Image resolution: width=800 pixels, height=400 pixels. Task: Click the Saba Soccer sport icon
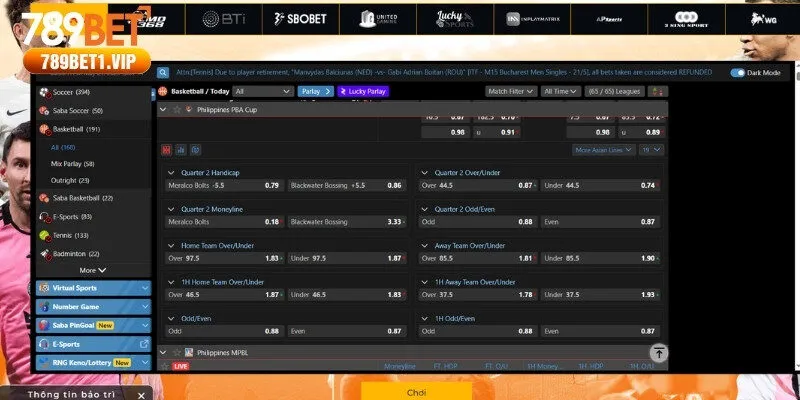tap(44, 111)
